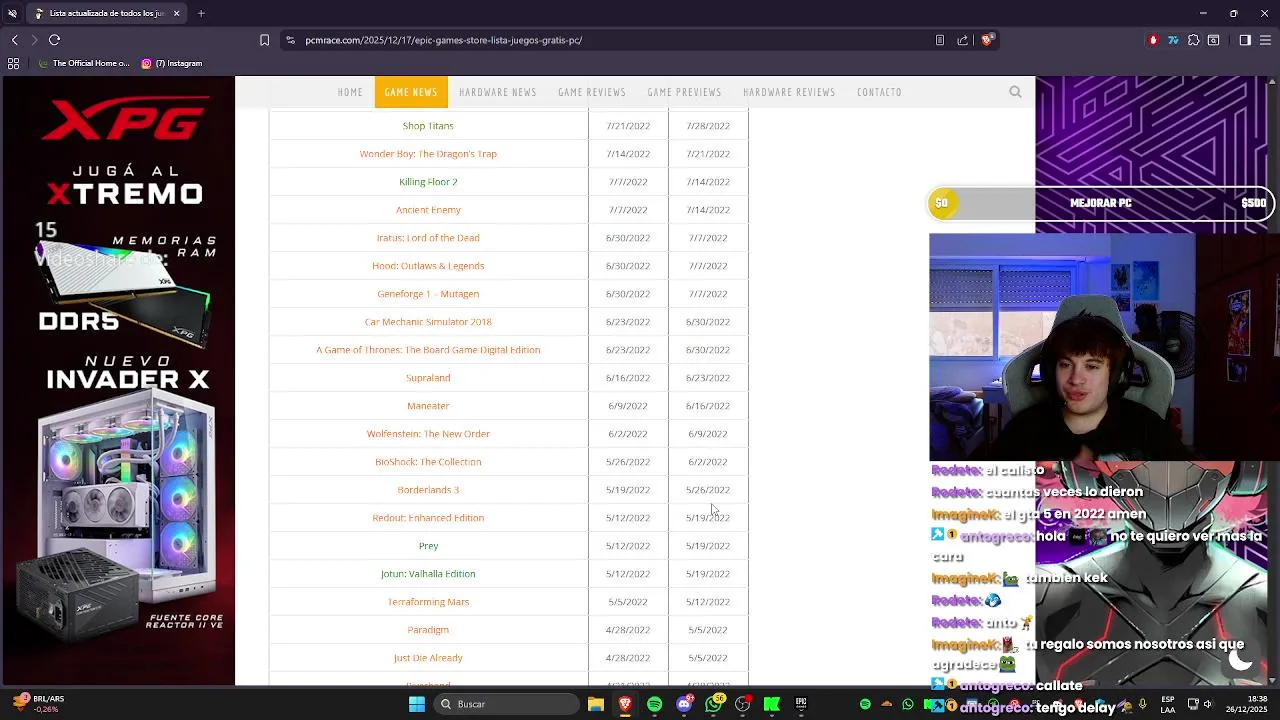The image size is (1280, 720).
Task: Open WhatsApp from the taskbar
Action: coord(713,704)
